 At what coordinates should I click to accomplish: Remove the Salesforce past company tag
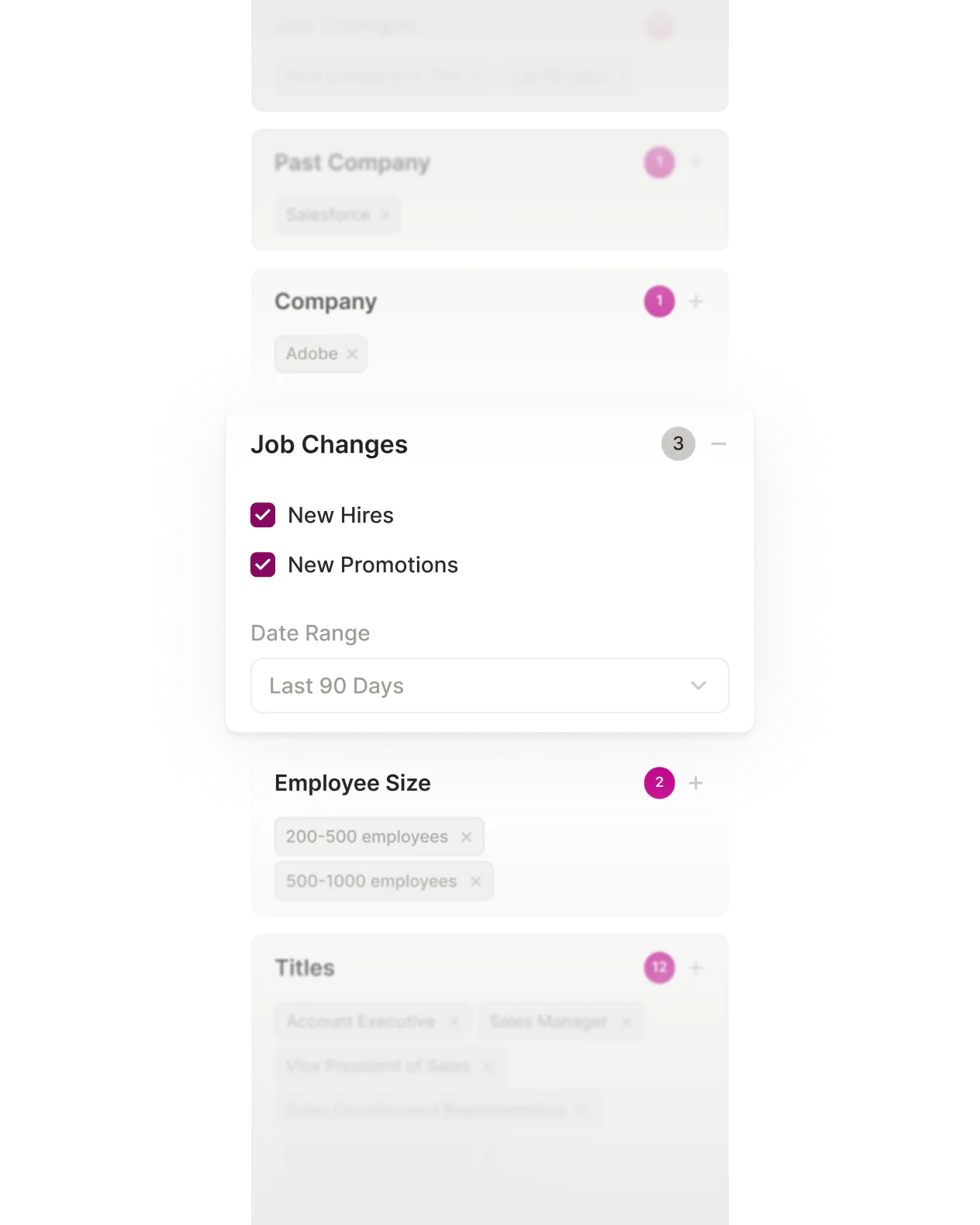(x=385, y=215)
